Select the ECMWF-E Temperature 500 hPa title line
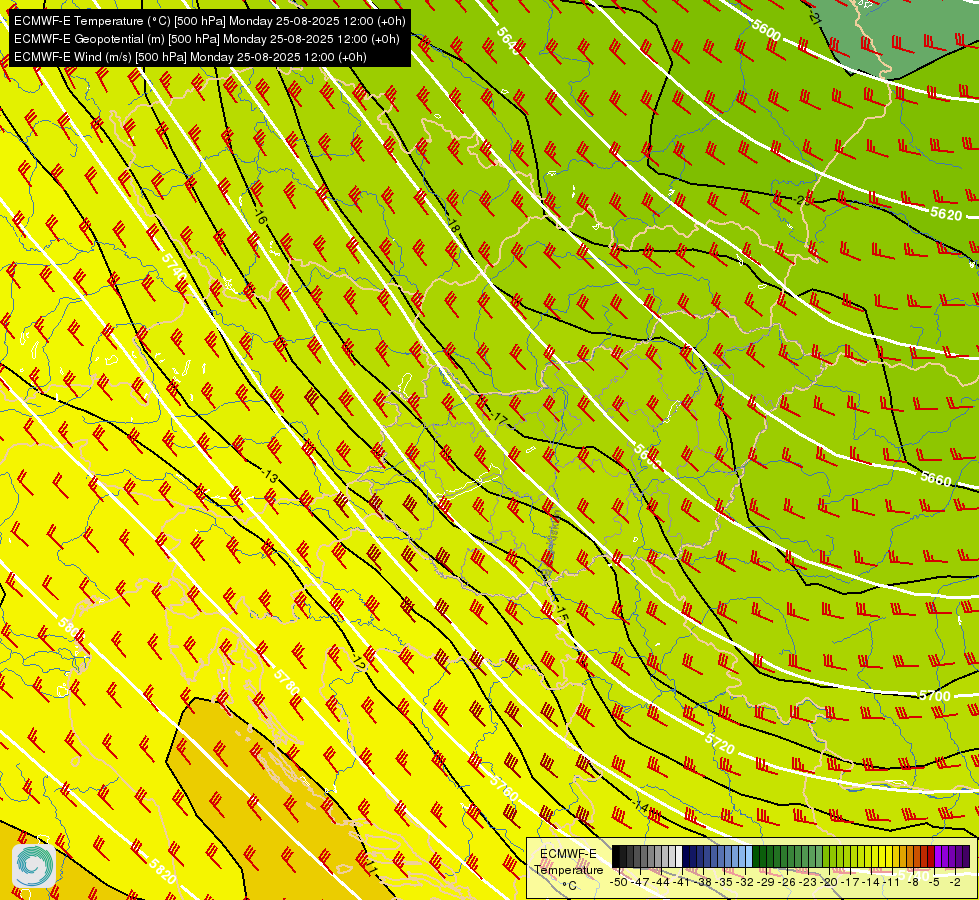The image size is (979, 900). (210, 21)
